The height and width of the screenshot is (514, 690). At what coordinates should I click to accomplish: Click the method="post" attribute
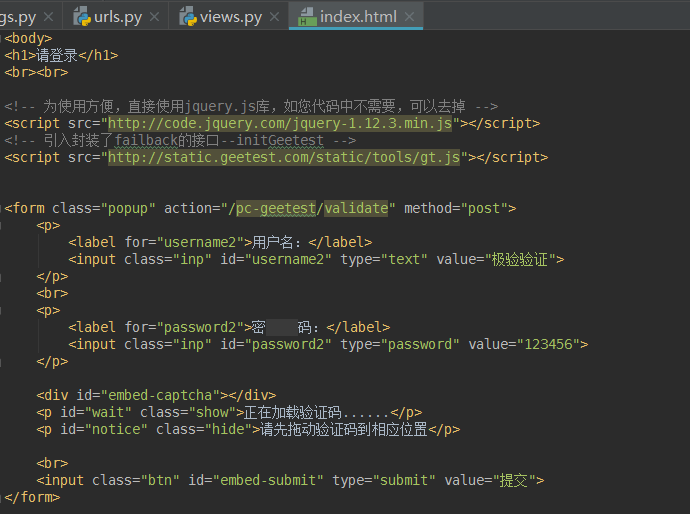point(456,208)
